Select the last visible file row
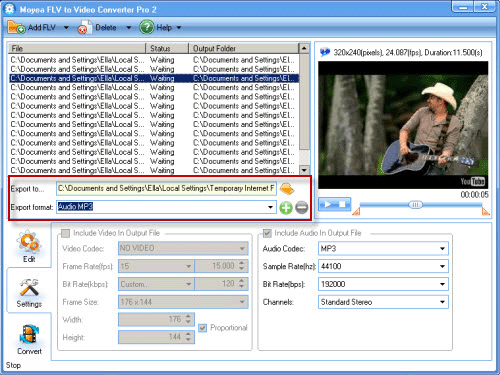500x375 pixels. point(154,170)
